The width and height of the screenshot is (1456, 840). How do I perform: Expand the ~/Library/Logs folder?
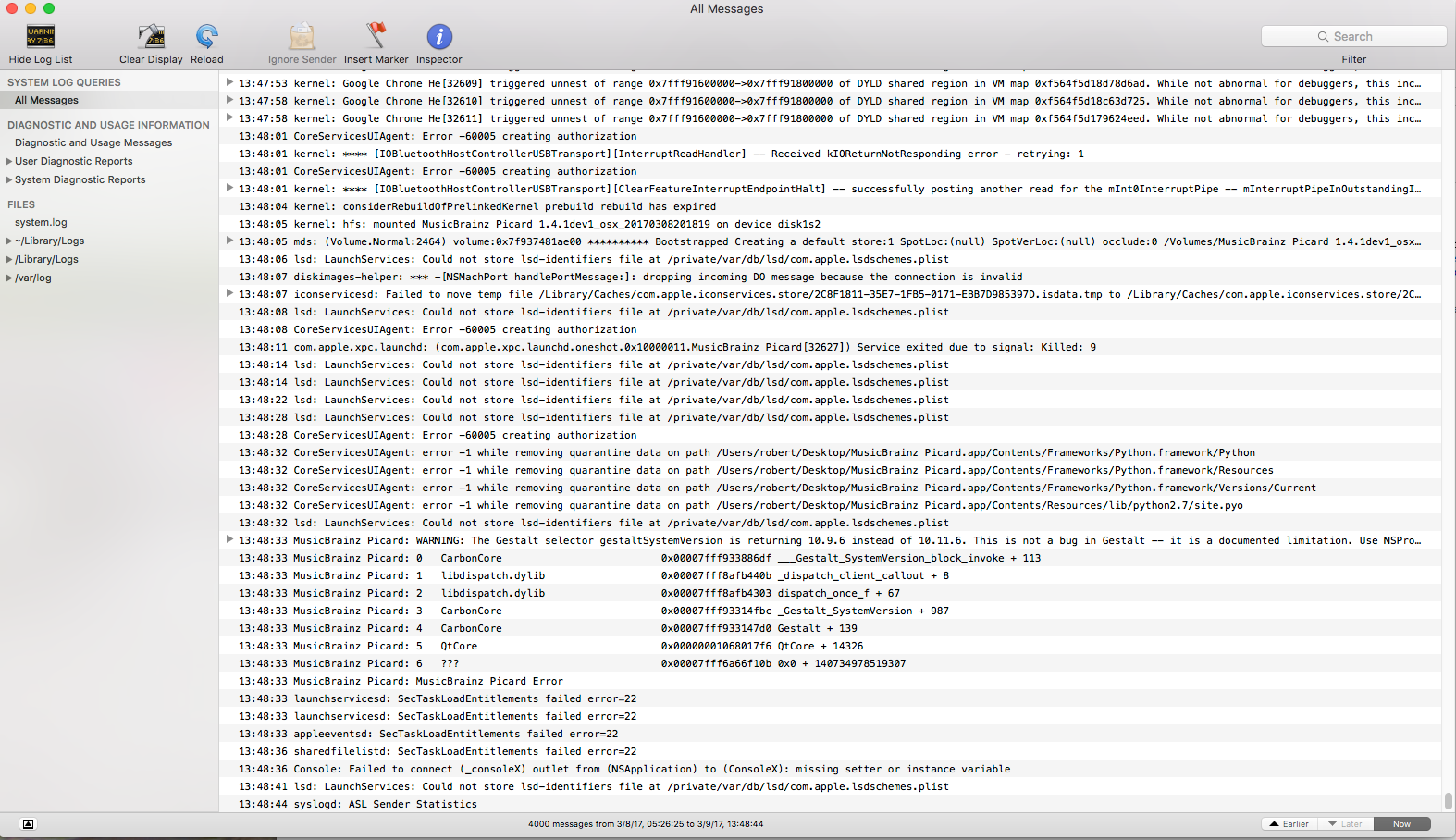9,241
